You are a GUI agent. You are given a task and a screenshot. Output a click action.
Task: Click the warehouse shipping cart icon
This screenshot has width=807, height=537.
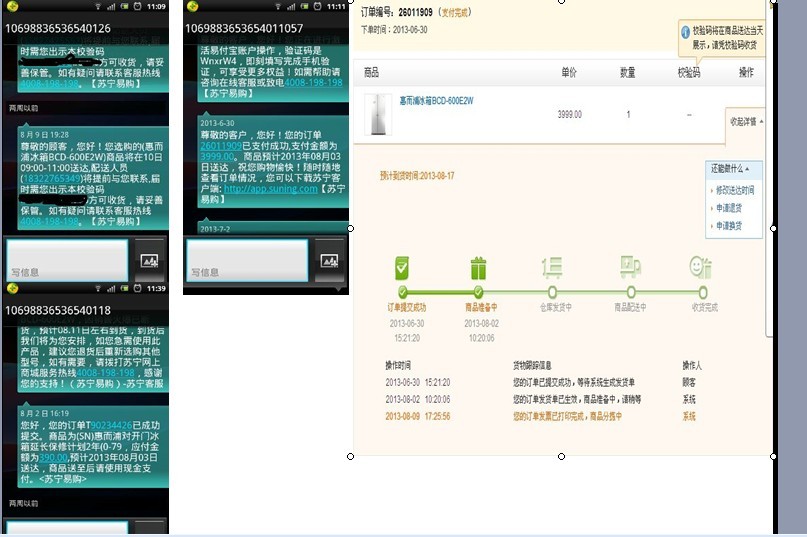tap(552, 267)
